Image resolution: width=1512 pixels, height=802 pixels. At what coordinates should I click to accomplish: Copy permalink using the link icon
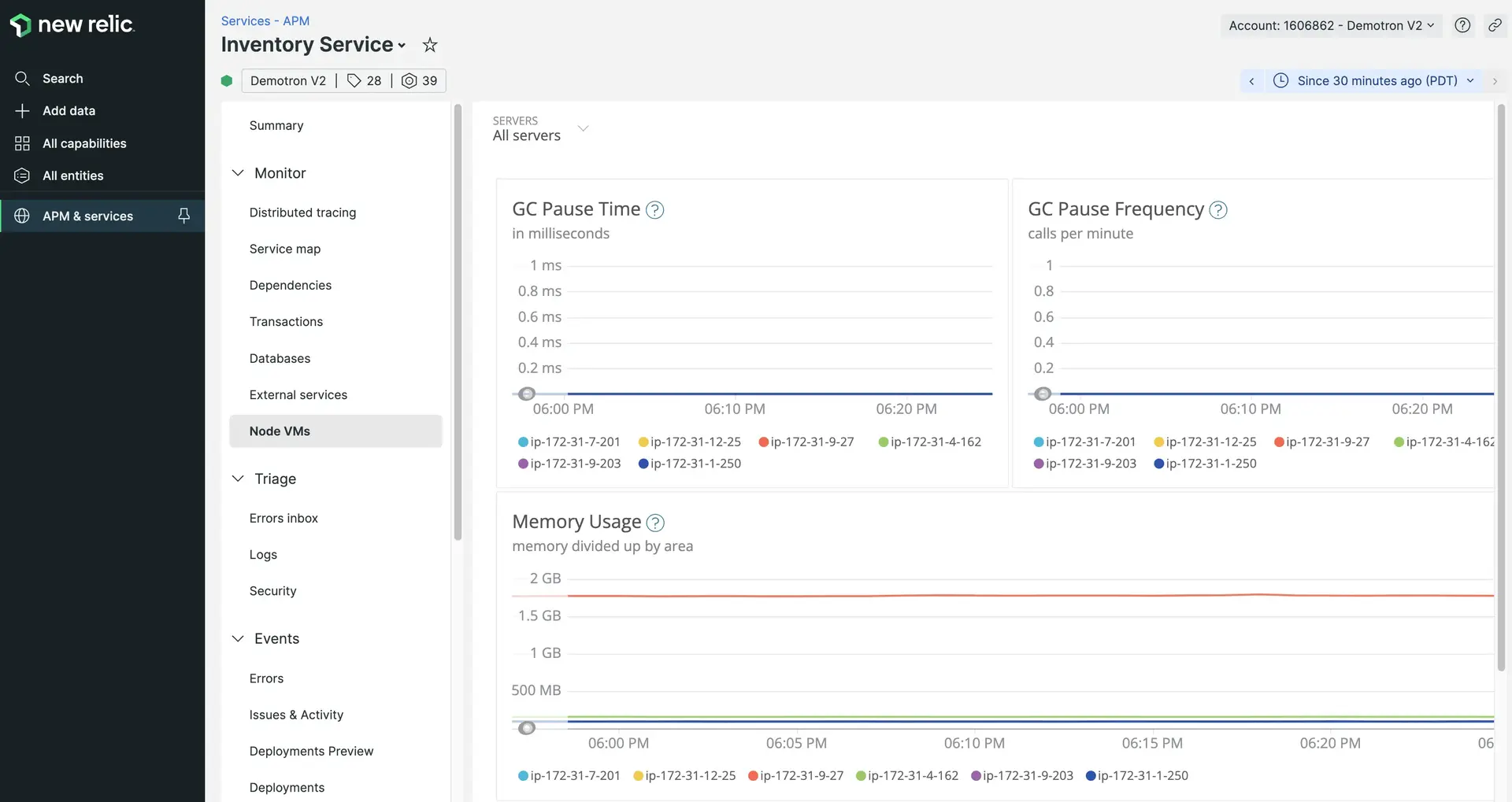[x=1494, y=25]
